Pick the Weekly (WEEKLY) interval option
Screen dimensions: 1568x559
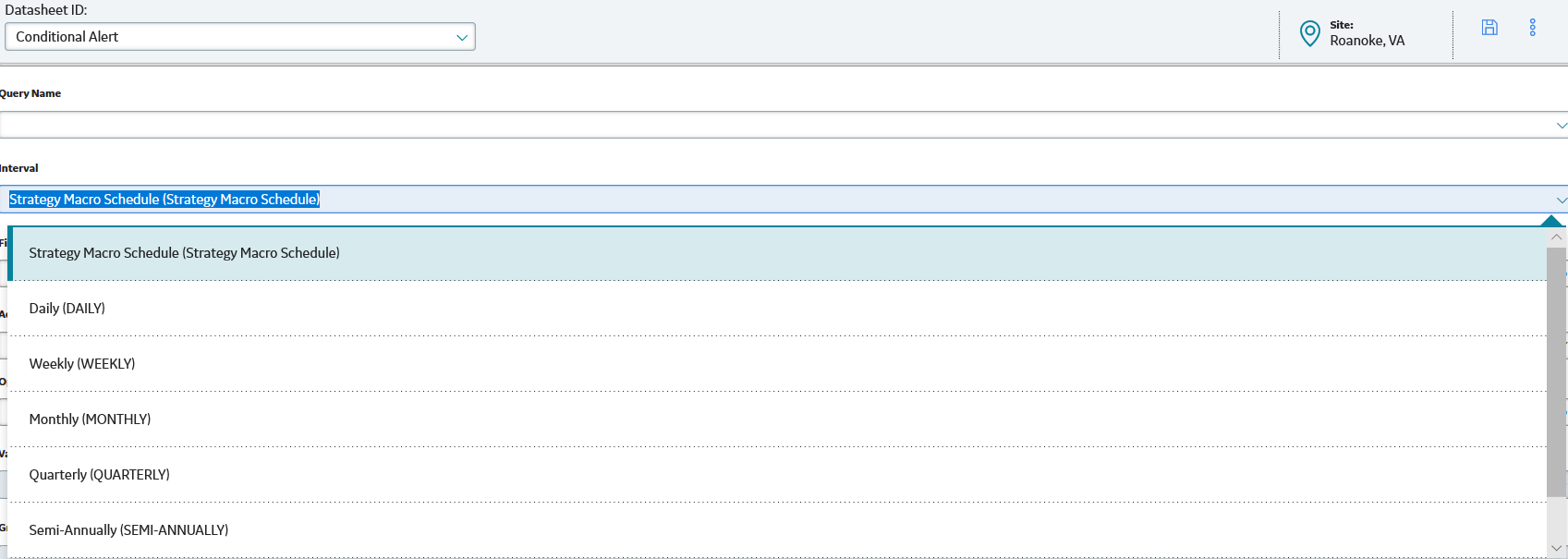point(82,364)
